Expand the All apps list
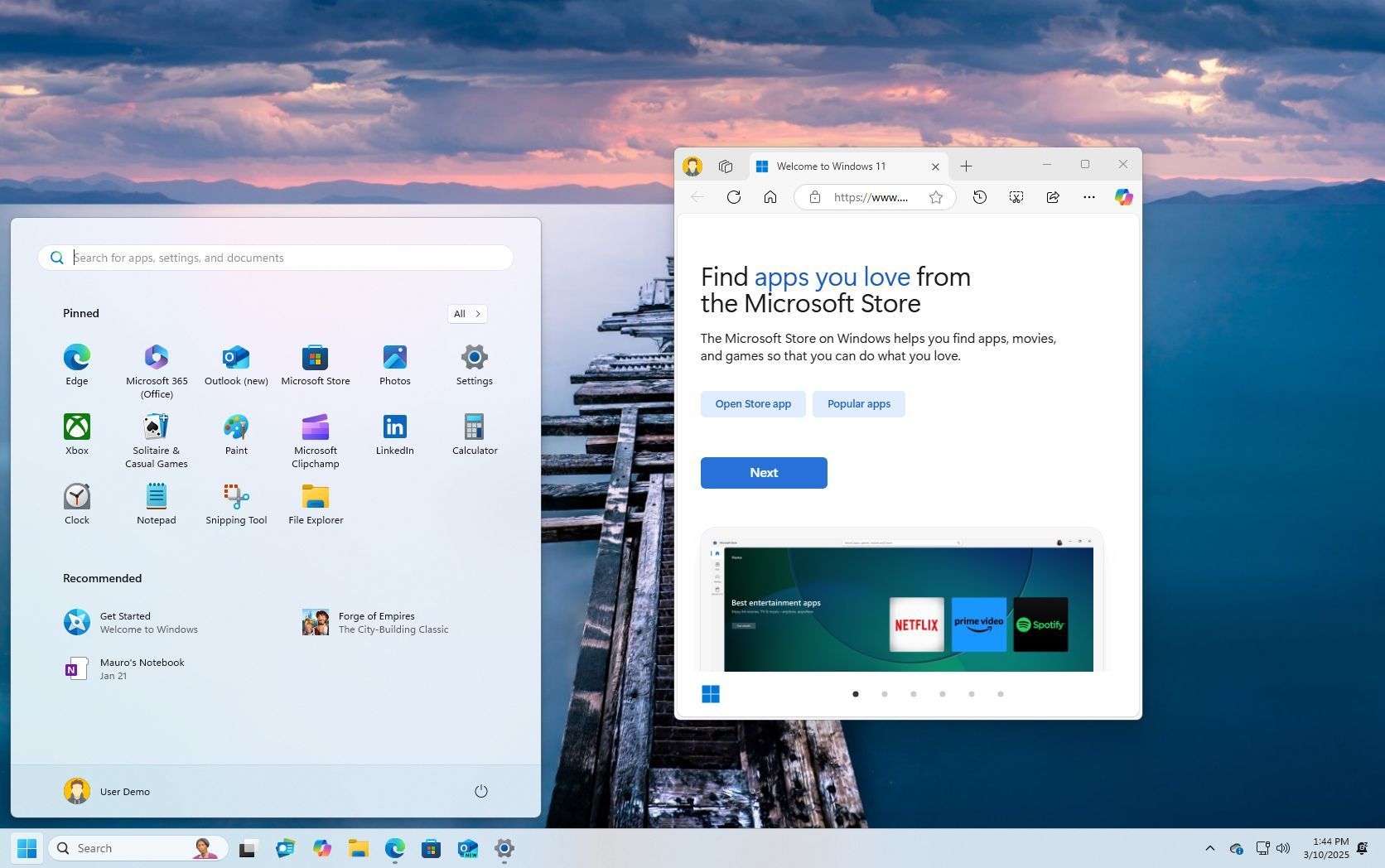This screenshot has height=868, width=1385. coord(466,314)
